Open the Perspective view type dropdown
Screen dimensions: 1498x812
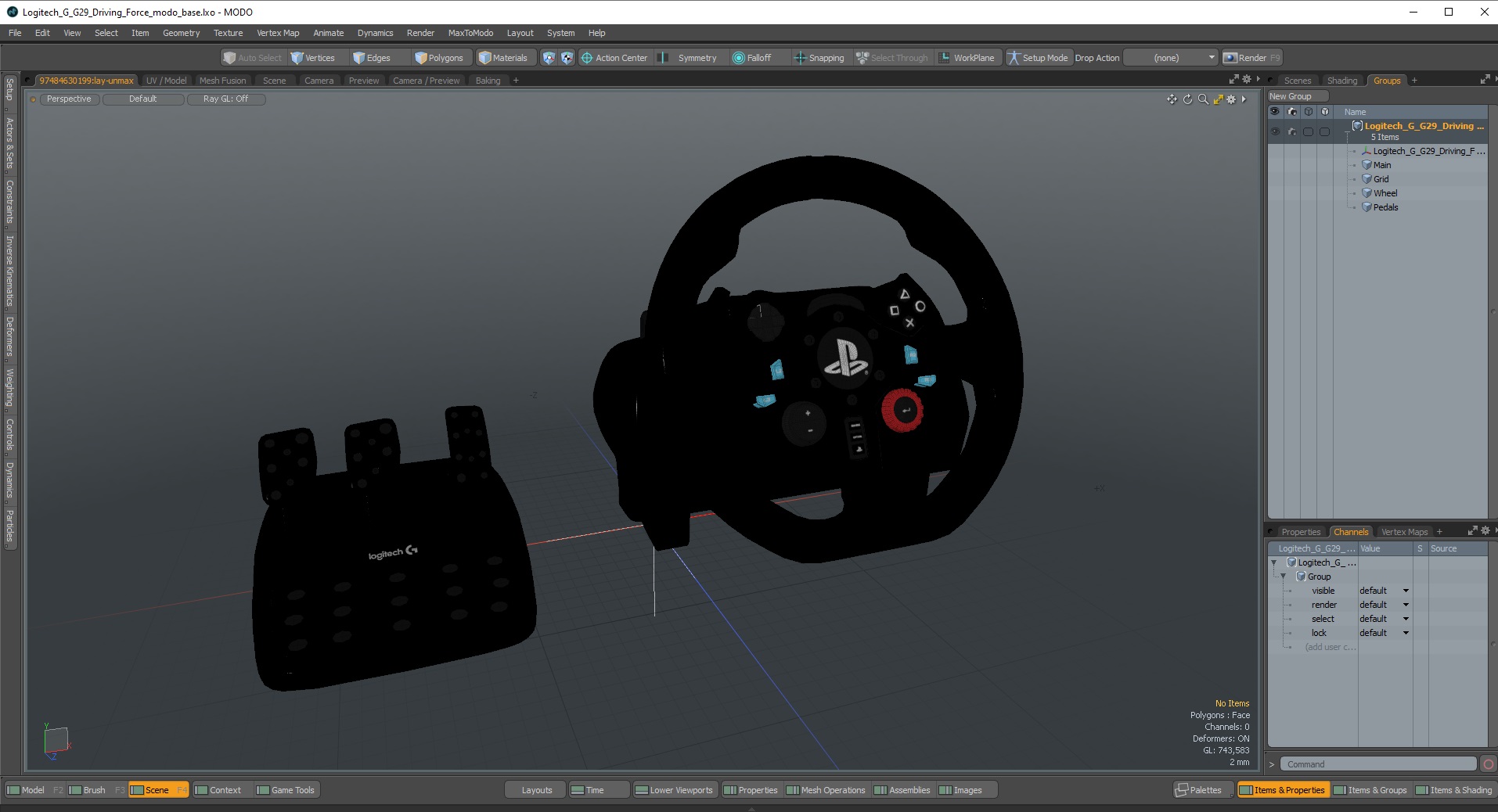tap(69, 99)
